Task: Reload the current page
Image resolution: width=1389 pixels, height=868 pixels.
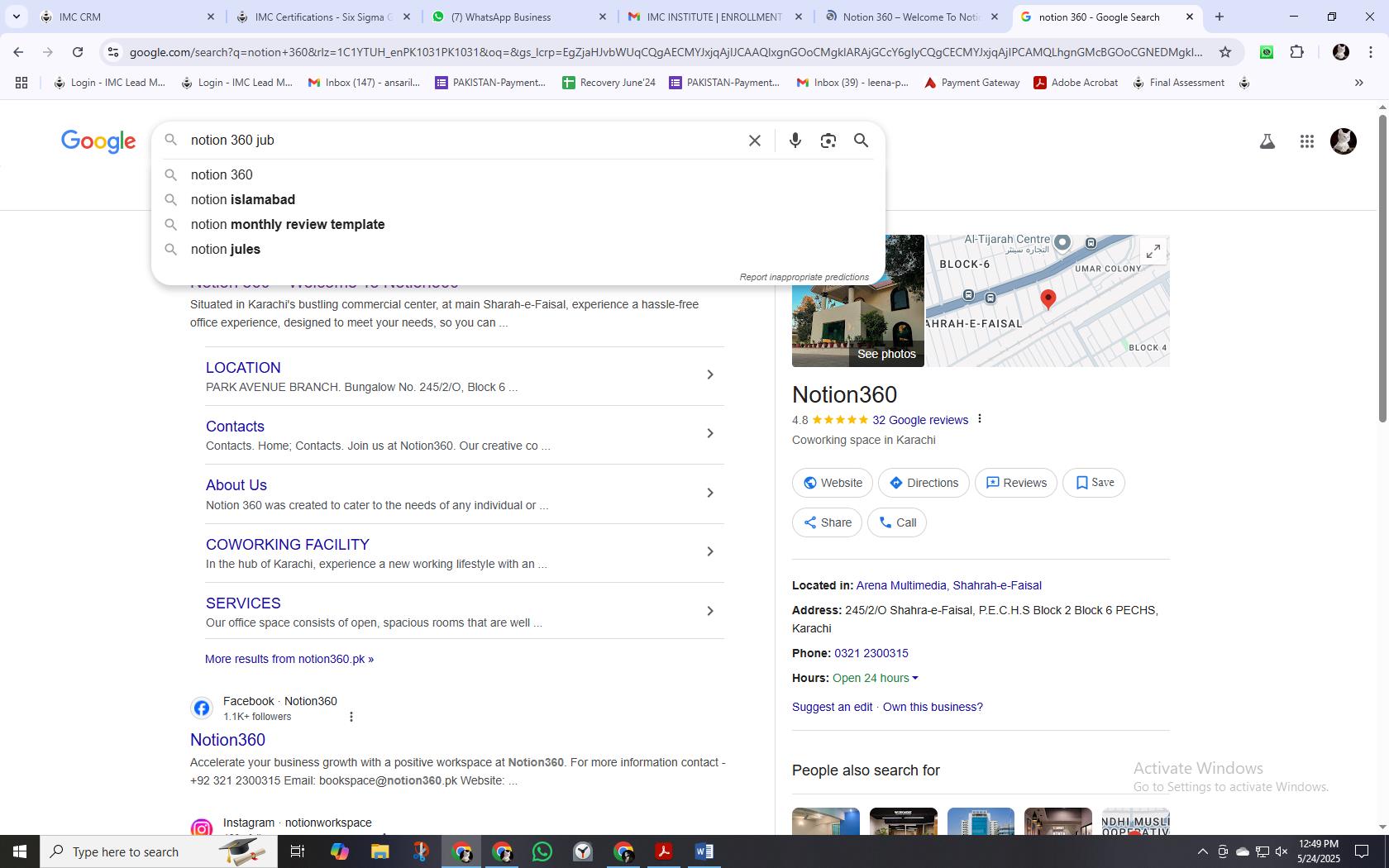Action: pyautogui.click(x=78, y=52)
